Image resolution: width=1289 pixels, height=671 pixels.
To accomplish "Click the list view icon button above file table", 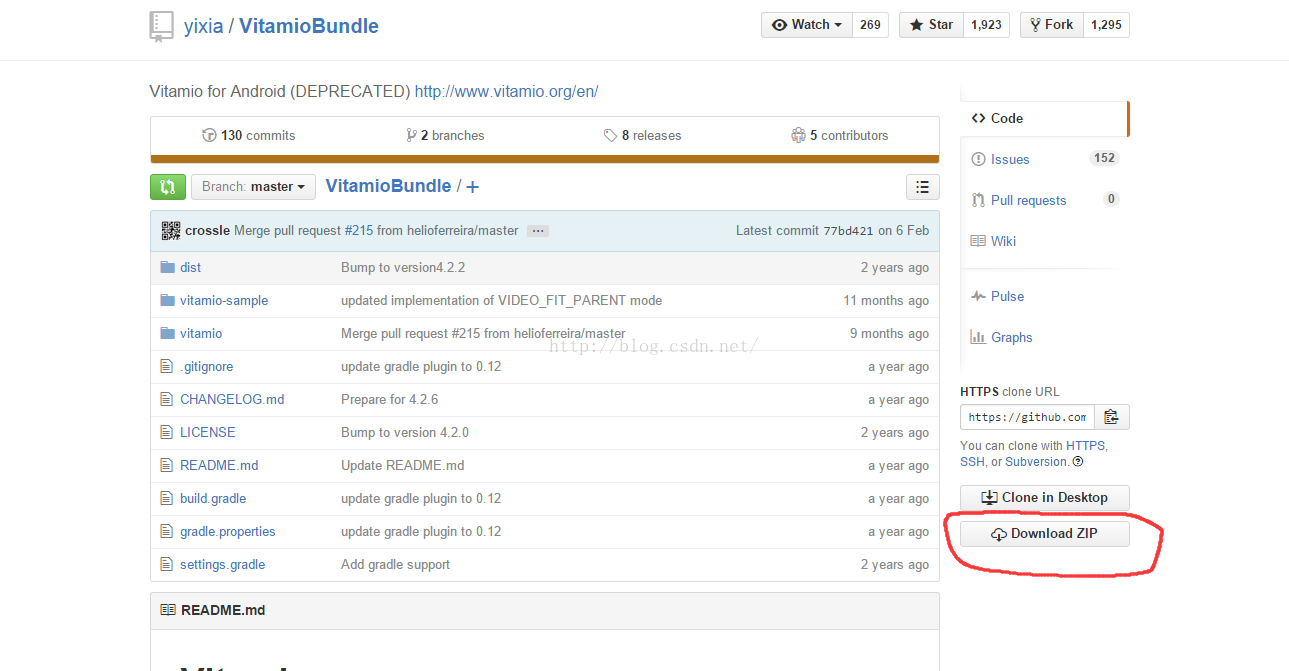I will click(922, 187).
